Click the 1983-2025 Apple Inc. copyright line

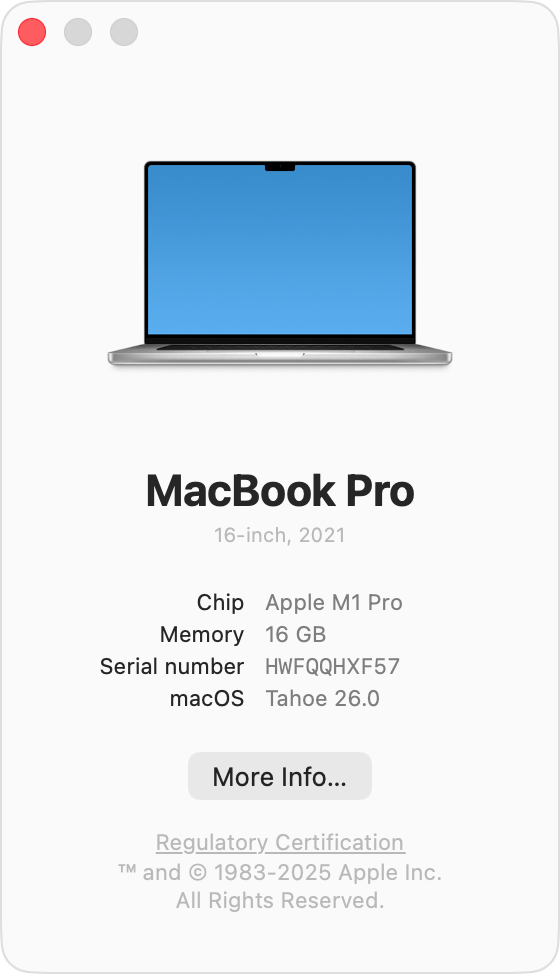click(x=280, y=873)
